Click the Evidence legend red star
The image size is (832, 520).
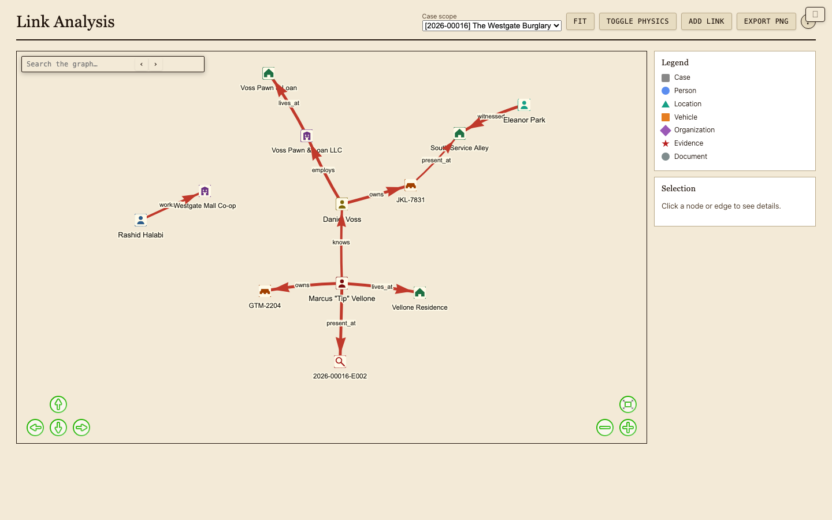coord(665,143)
